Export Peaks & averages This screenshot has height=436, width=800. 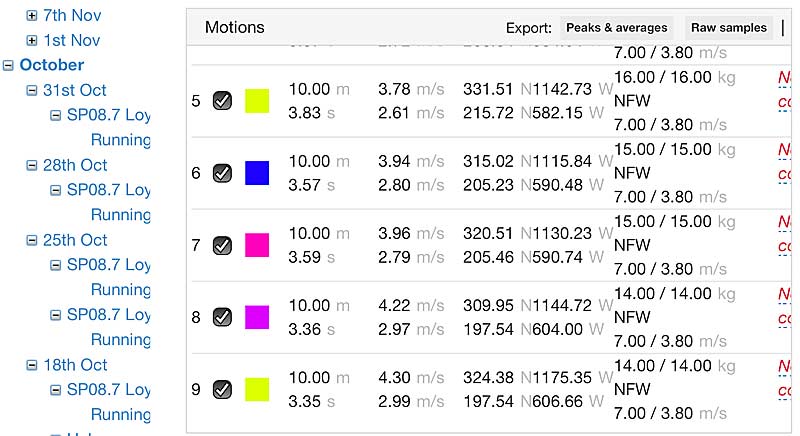coord(616,28)
